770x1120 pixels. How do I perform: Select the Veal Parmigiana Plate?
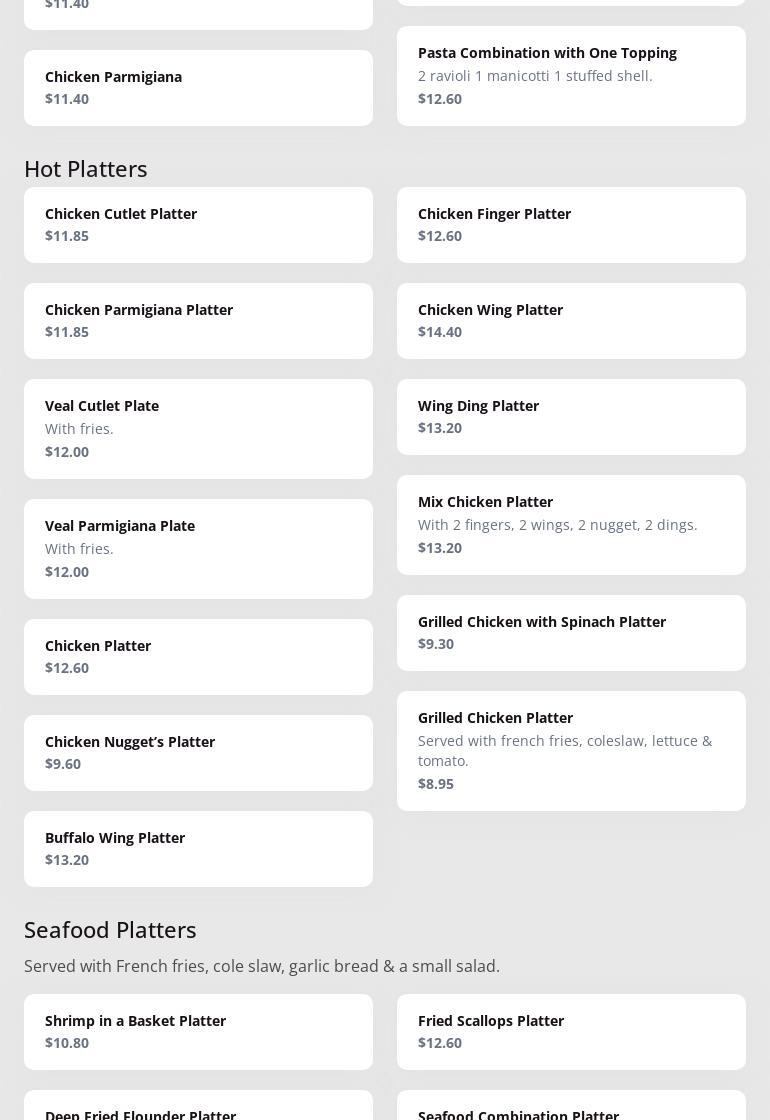[x=198, y=549]
